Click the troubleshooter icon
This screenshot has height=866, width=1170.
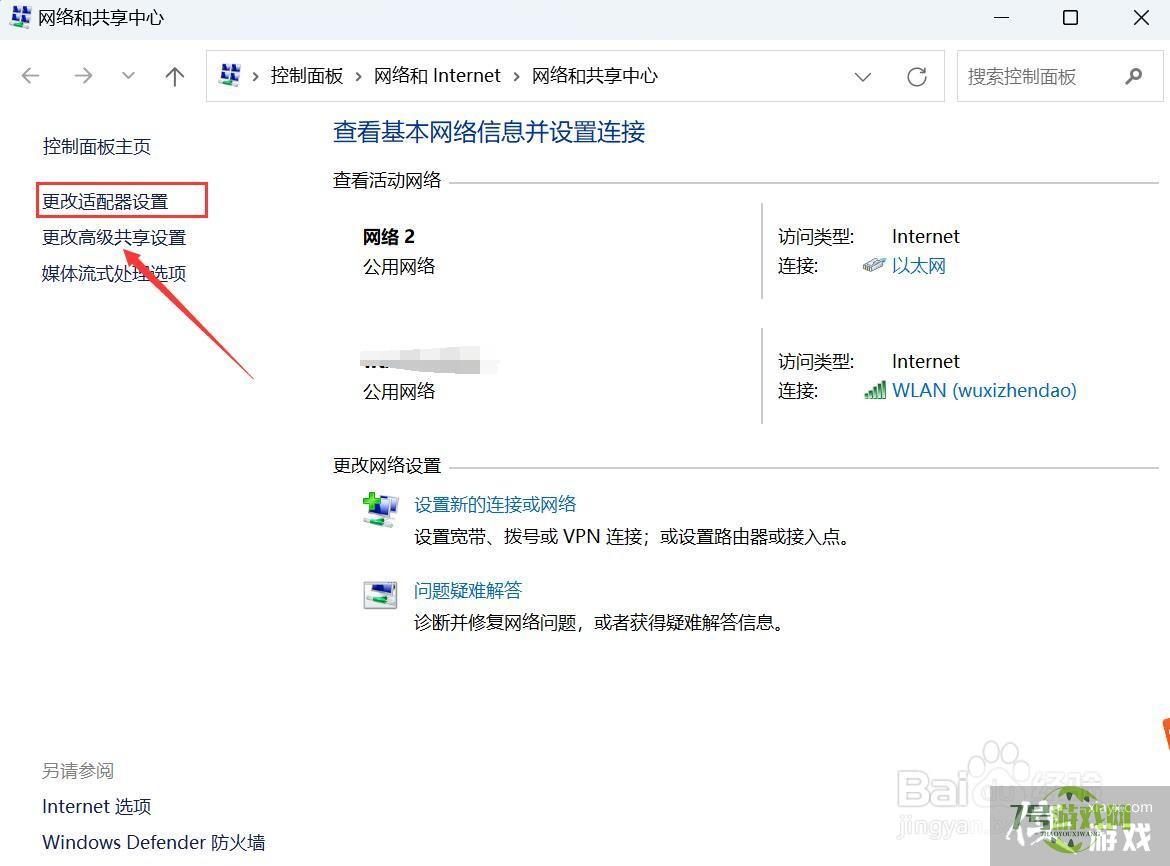pyautogui.click(x=380, y=595)
